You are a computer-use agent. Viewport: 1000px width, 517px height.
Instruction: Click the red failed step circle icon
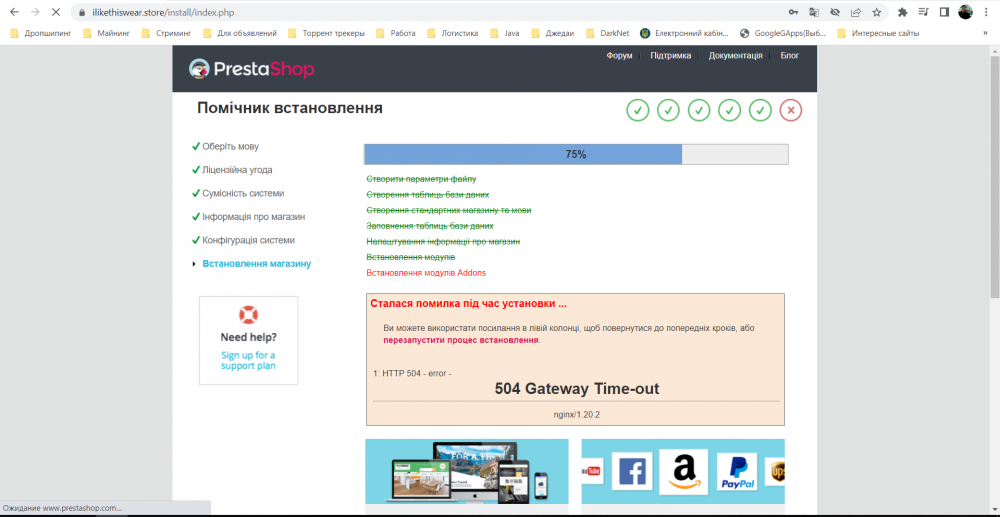791,110
